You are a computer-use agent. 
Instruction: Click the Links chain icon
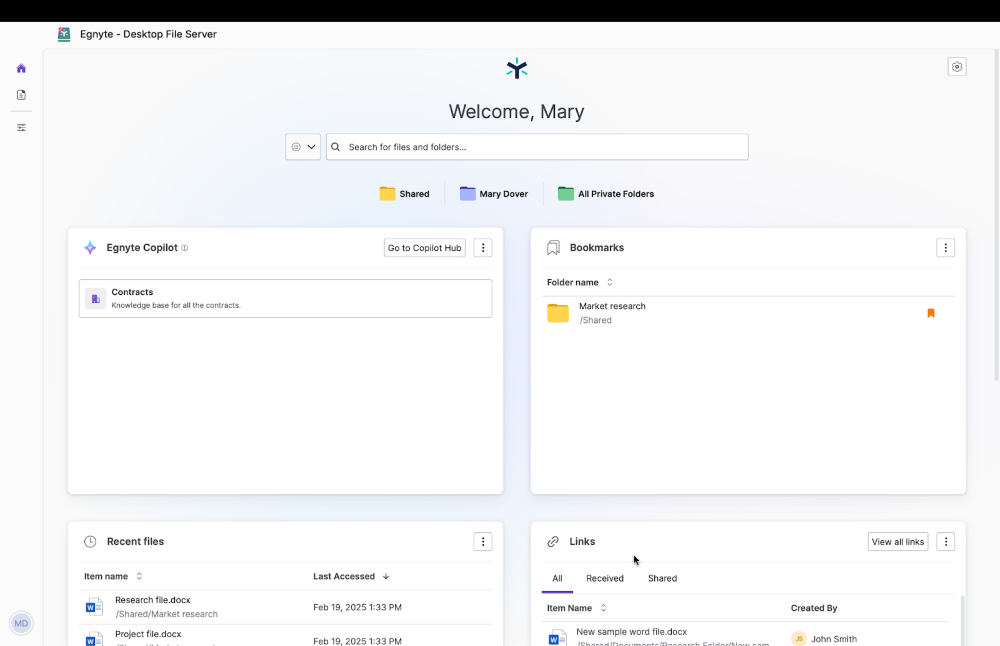553,541
